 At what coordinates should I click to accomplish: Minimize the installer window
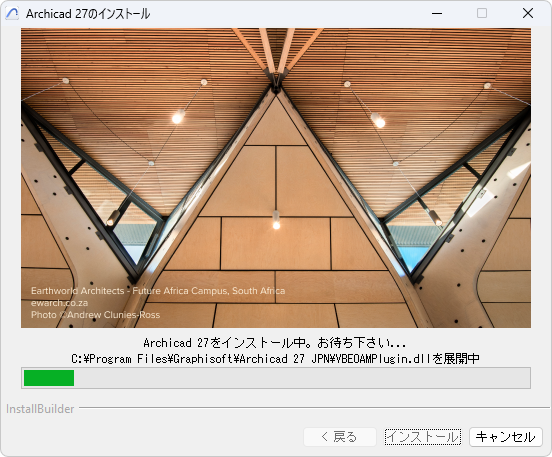[437, 13]
